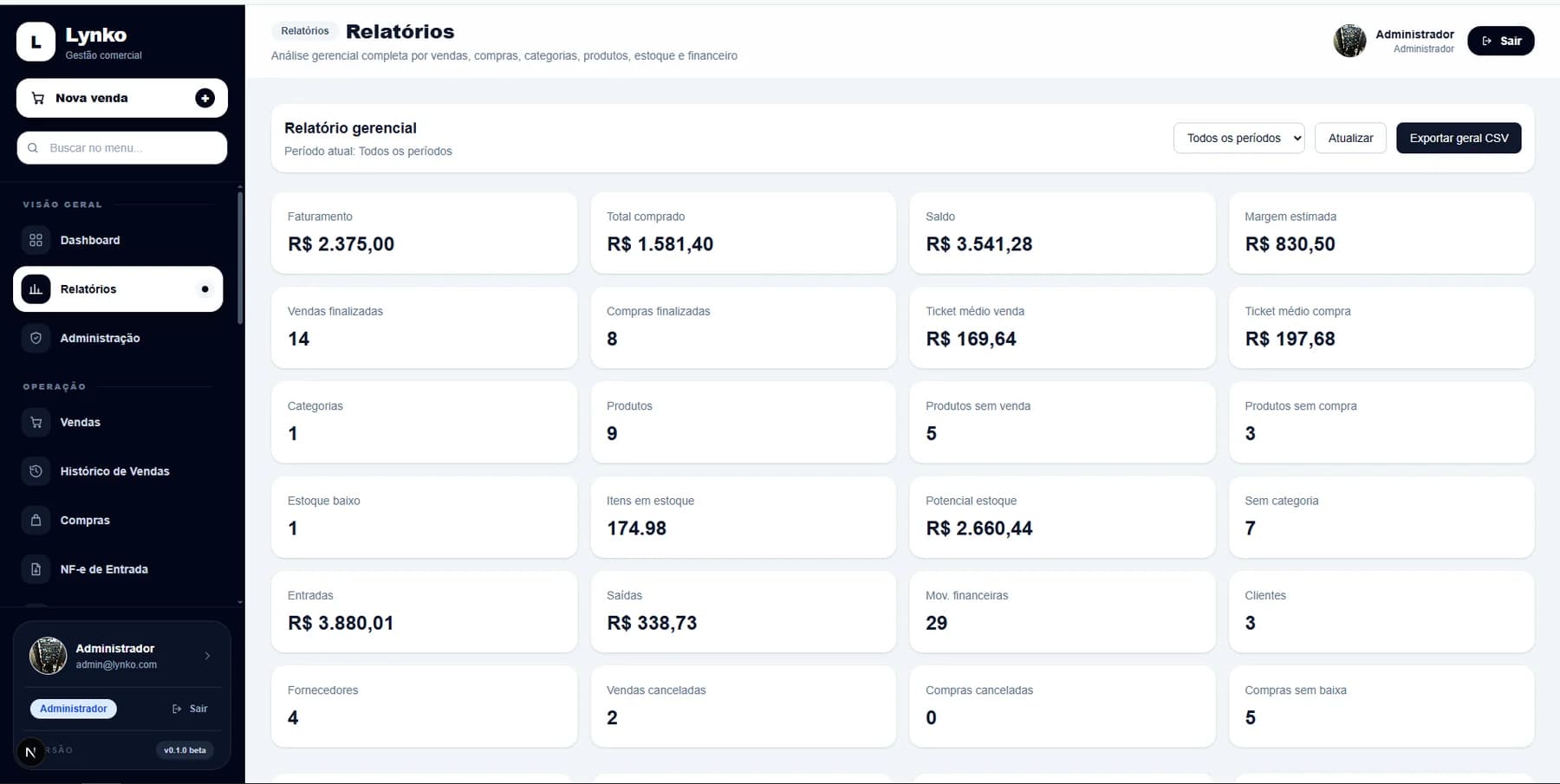This screenshot has height=784, width=1560.
Task: Click the shopping cart icon on Nova venda
Action: (38, 98)
